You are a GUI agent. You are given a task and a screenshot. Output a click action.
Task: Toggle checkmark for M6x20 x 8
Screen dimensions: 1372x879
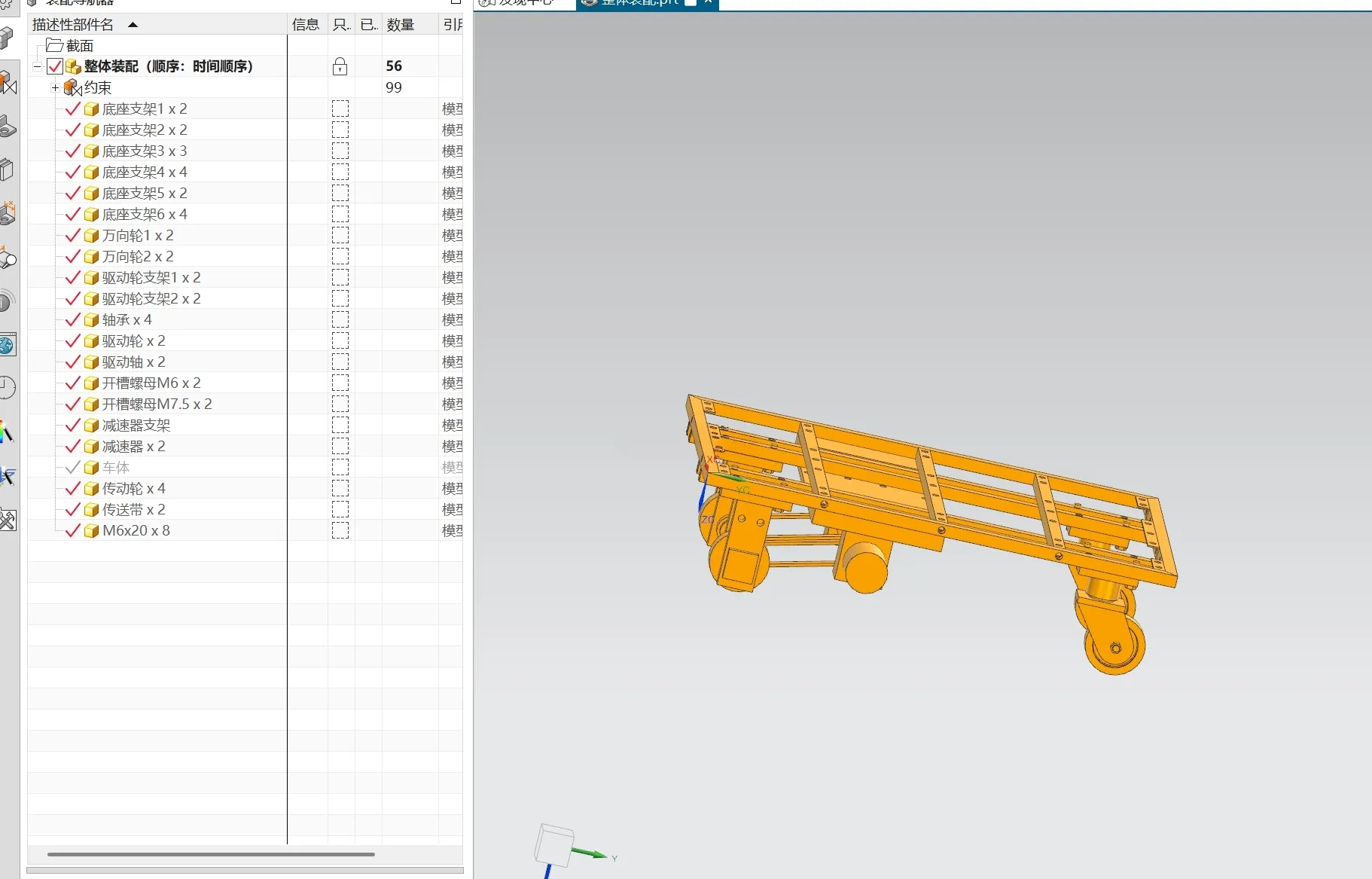pyautogui.click(x=73, y=530)
